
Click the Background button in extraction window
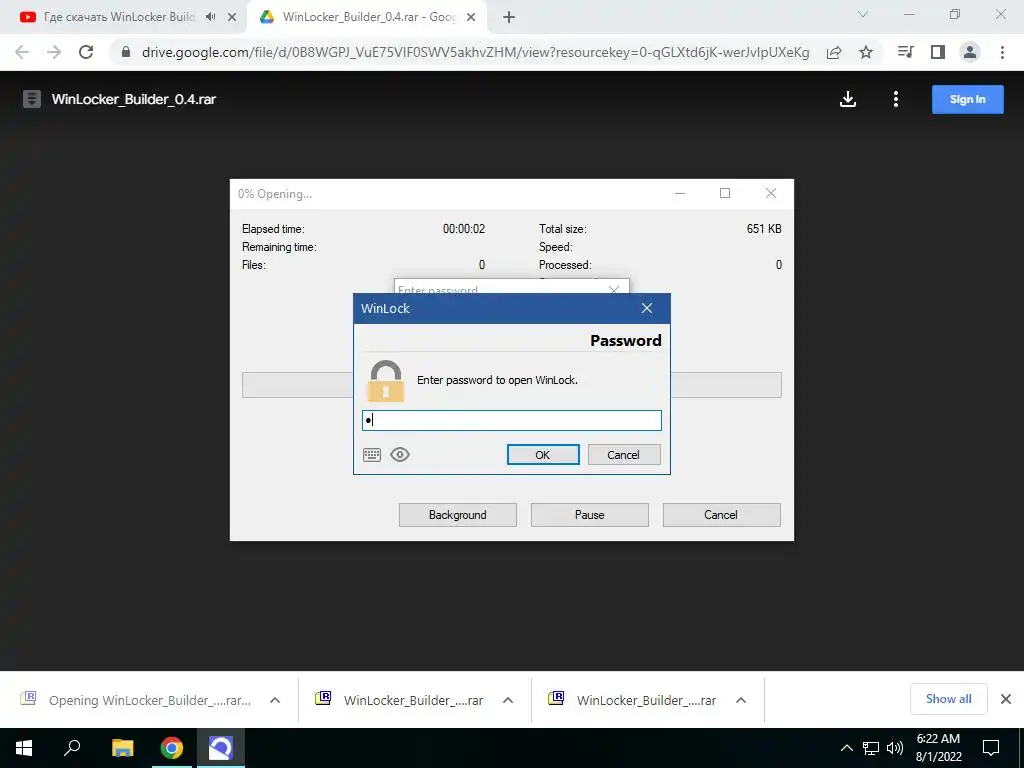(458, 515)
